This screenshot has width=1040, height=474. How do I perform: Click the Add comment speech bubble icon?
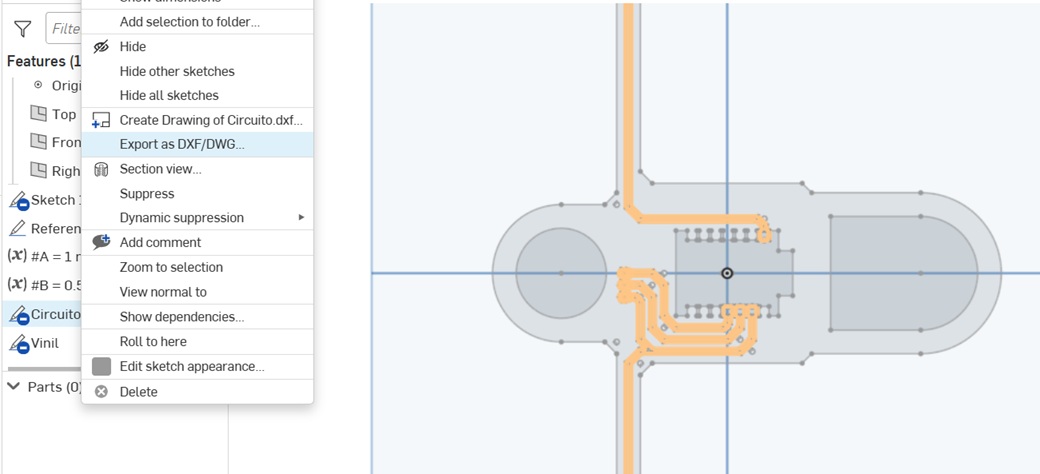pos(101,242)
